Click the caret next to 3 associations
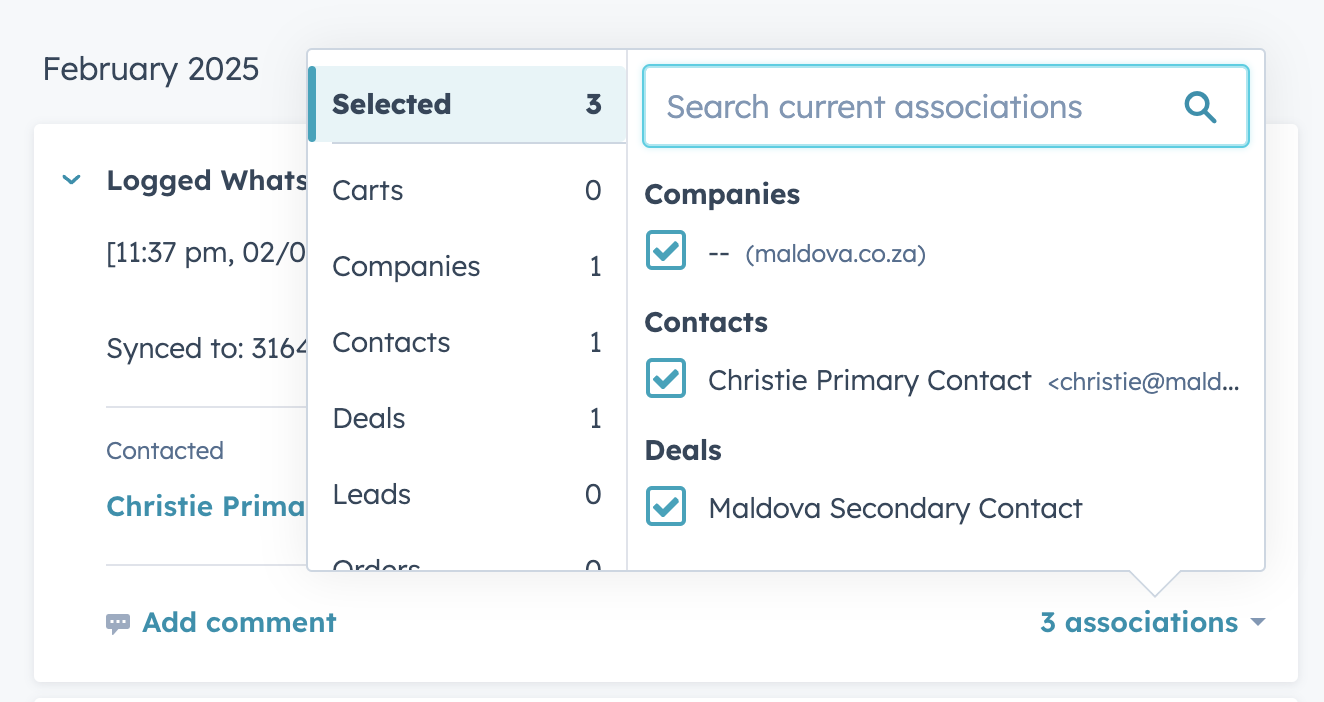The width and height of the screenshot is (1324, 702). tap(1257, 623)
